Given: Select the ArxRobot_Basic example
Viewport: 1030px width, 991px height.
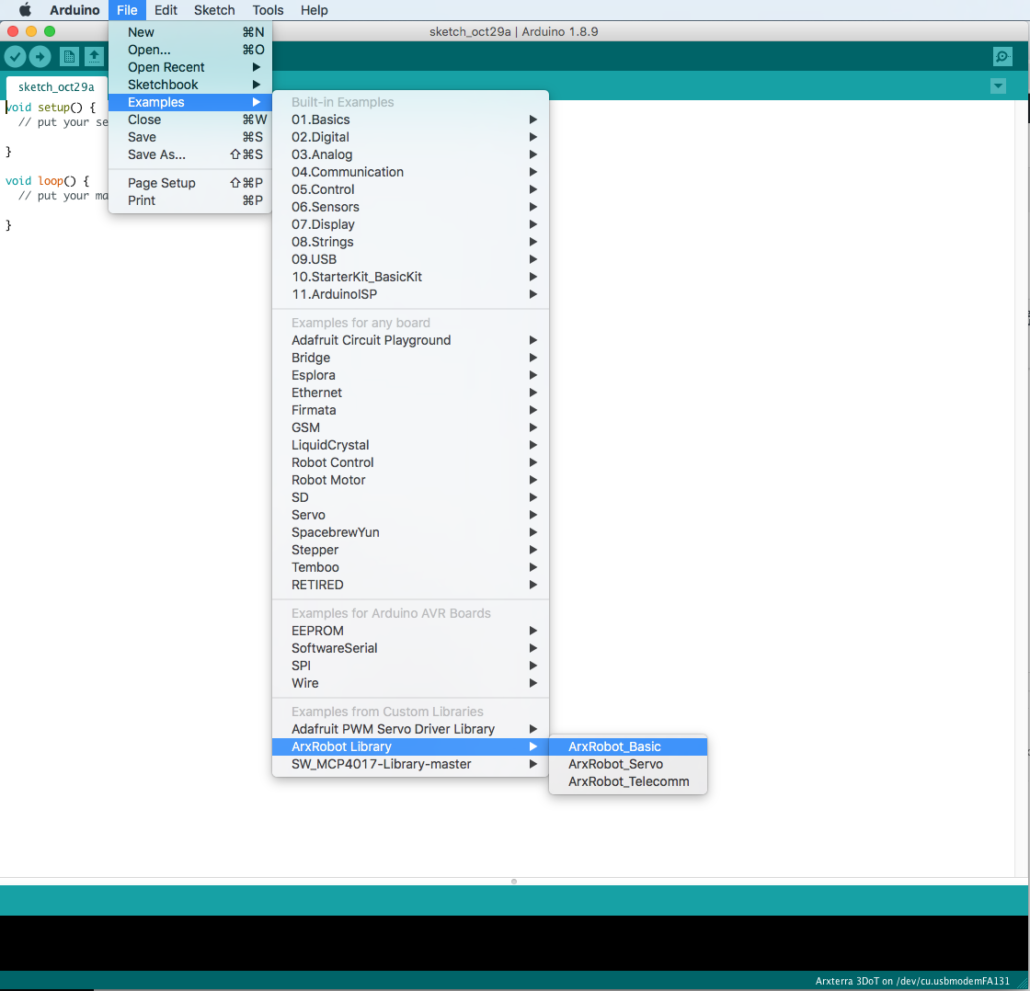Looking at the screenshot, I should (x=615, y=746).
